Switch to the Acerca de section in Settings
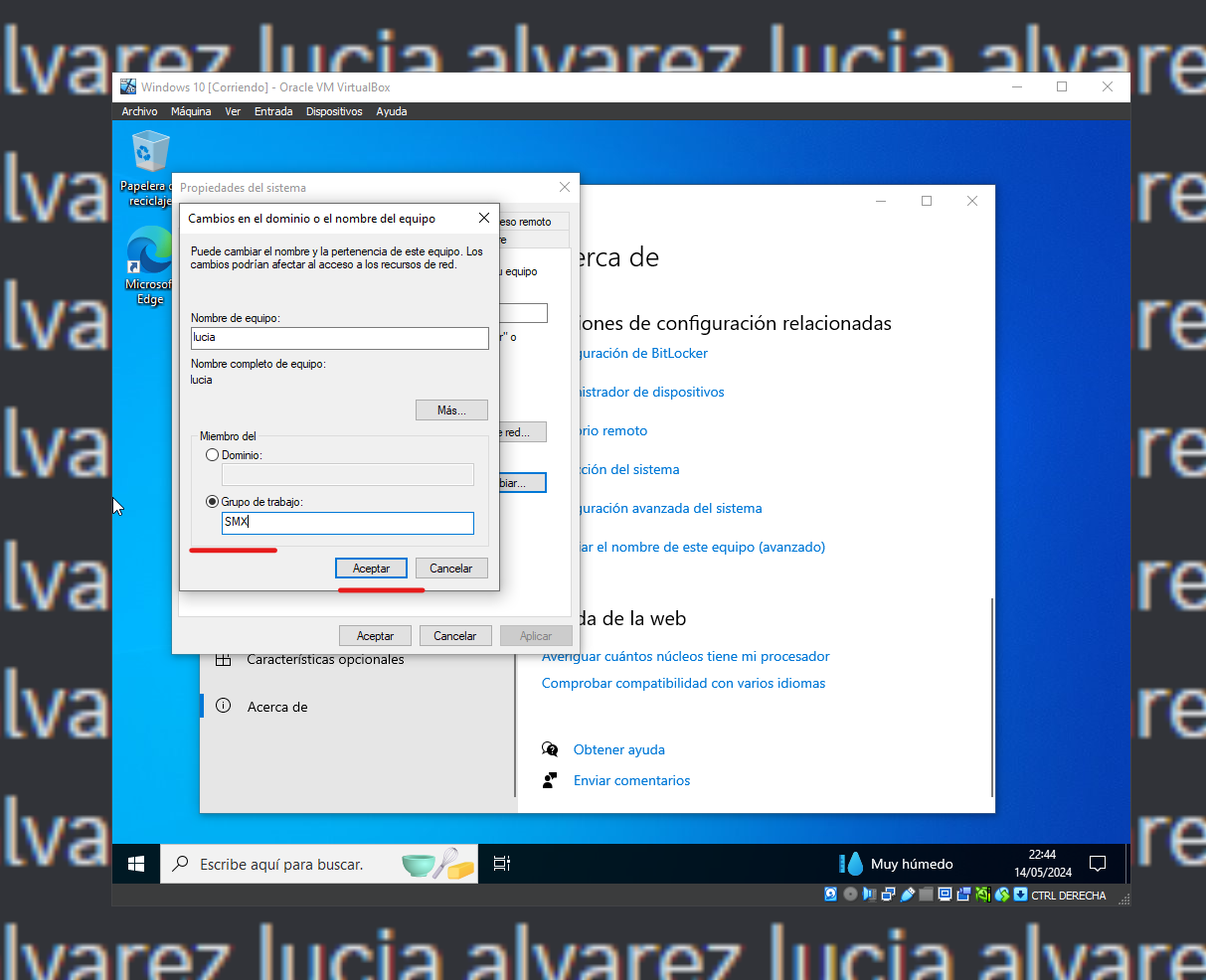This screenshot has width=1206, height=980. tap(278, 707)
